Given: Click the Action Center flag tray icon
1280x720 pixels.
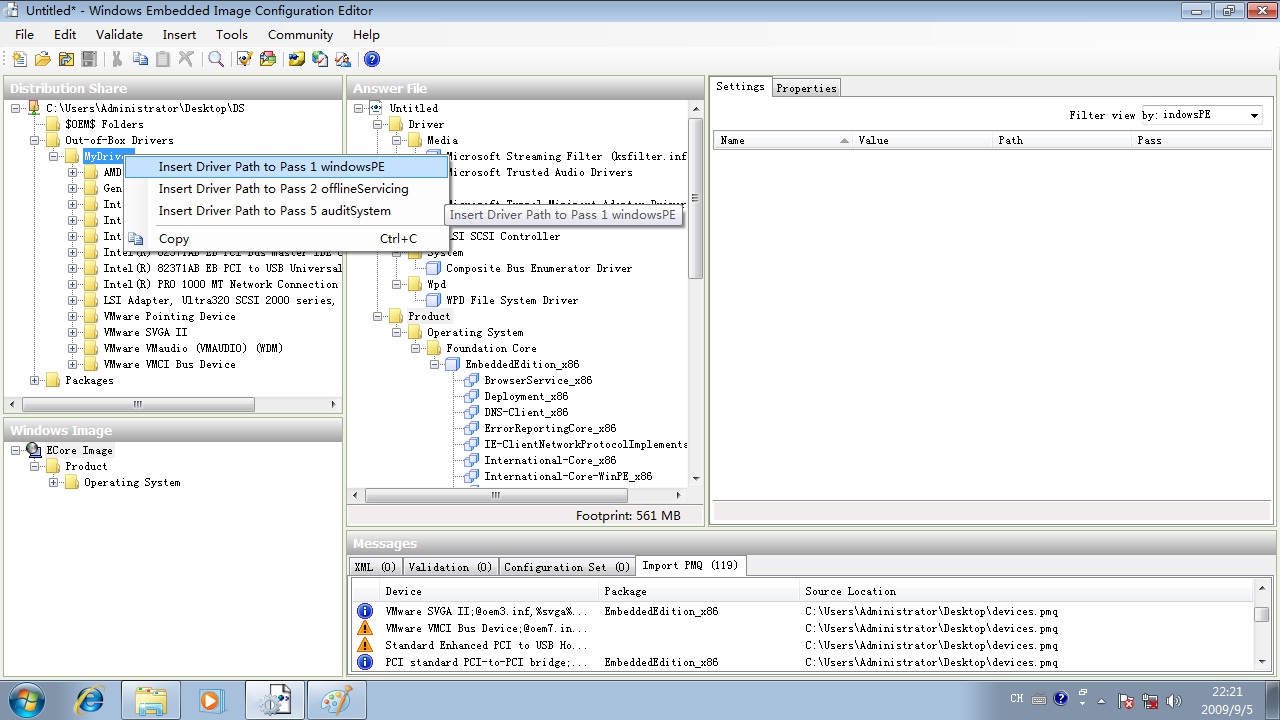Looking at the screenshot, I should point(1125,700).
